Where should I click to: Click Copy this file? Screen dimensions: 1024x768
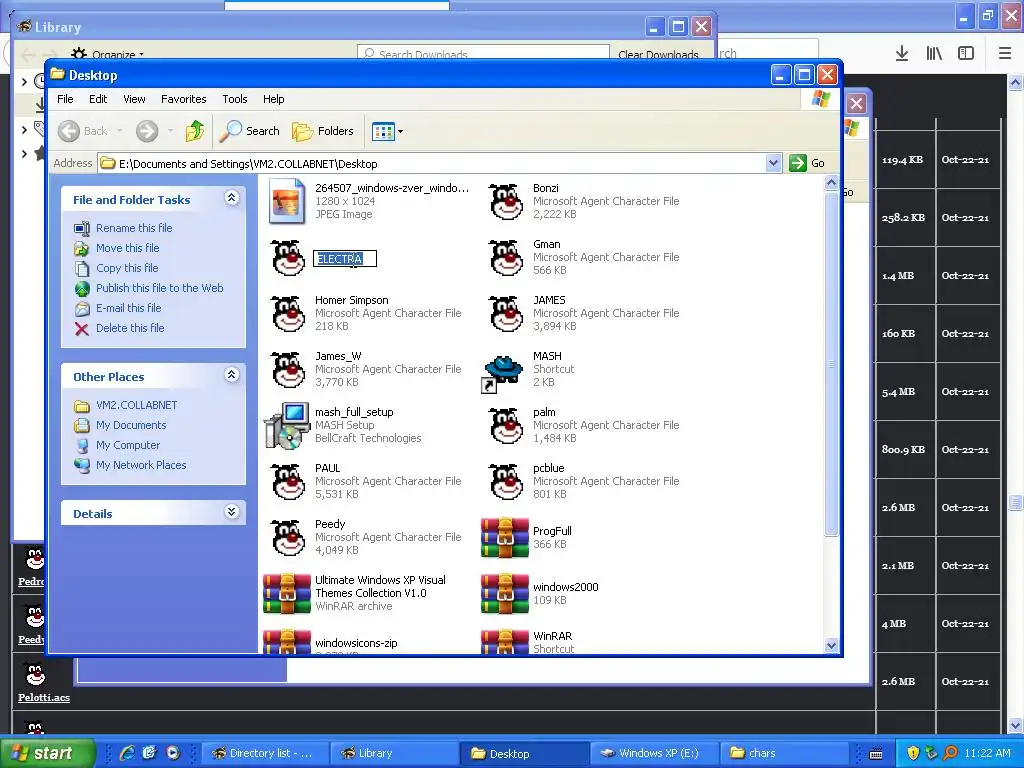(x=127, y=268)
